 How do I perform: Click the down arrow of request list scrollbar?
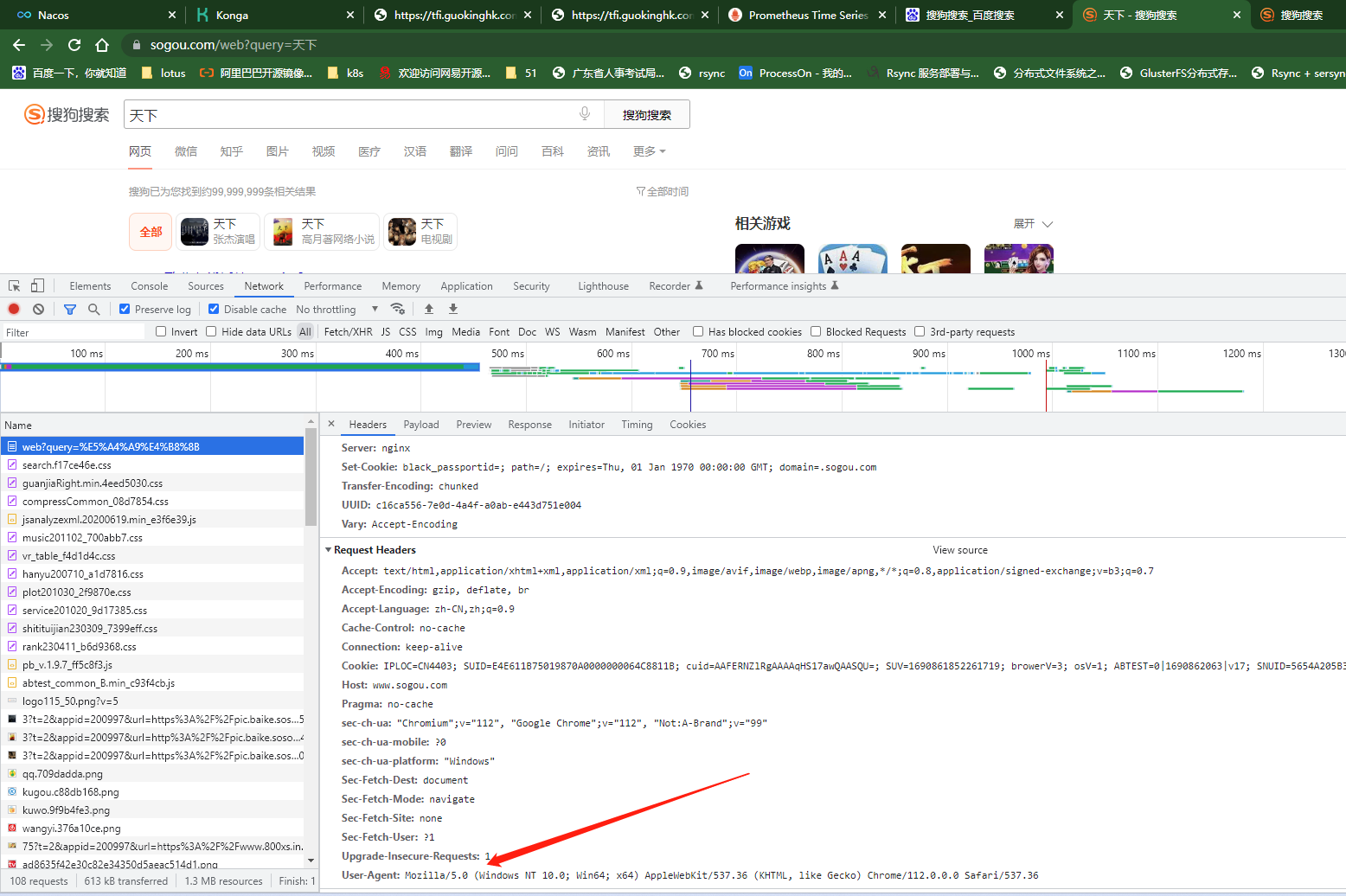[x=311, y=861]
